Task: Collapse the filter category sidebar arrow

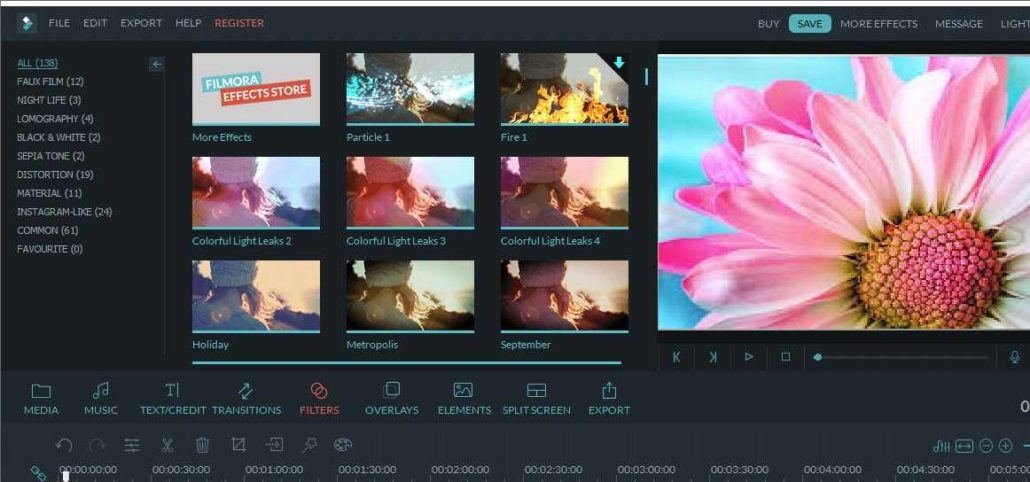Action: [x=156, y=64]
